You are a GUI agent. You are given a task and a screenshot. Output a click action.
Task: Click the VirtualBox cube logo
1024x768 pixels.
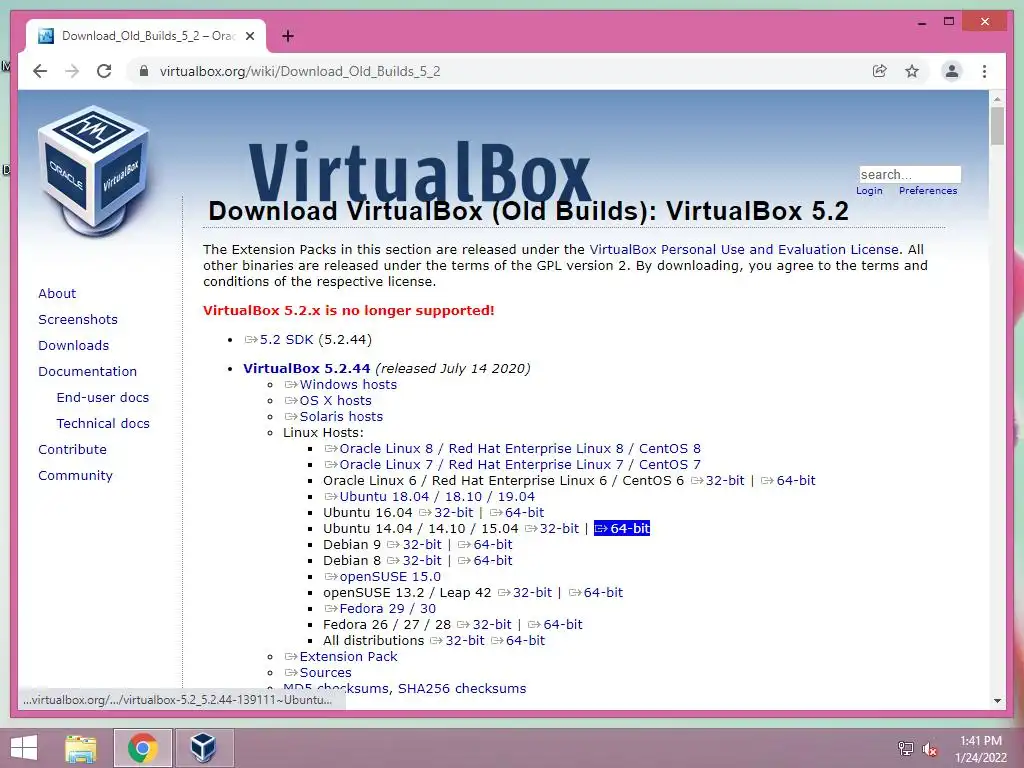95,170
